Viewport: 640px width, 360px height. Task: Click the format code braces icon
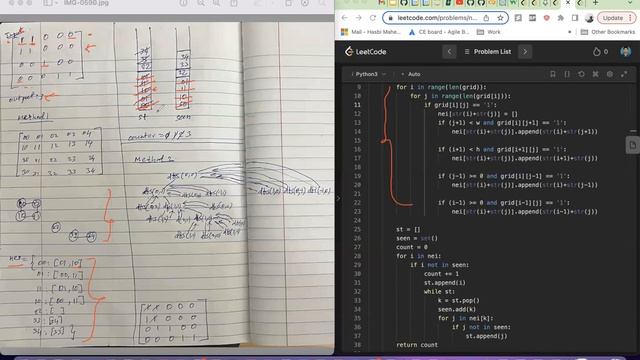point(567,74)
